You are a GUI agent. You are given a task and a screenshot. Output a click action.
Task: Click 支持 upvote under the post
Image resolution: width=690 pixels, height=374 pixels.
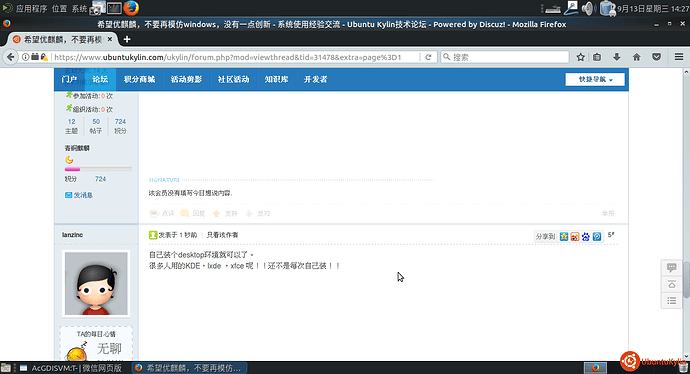pos(225,213)
